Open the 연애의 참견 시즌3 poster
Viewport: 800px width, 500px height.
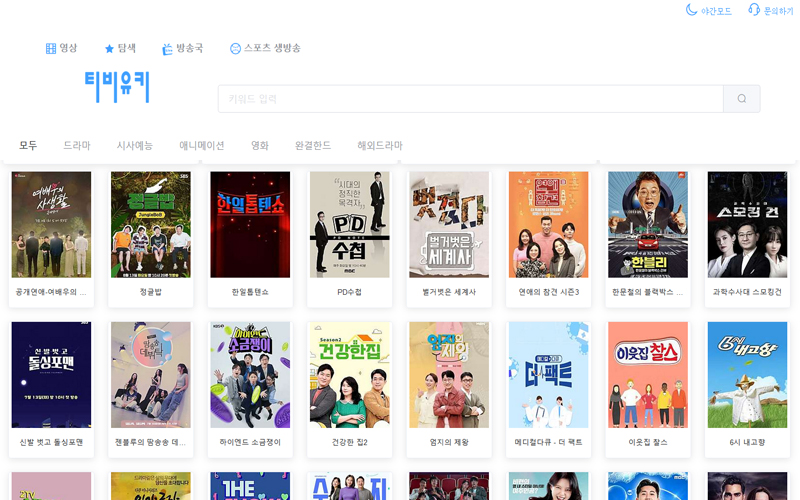[548, 224]
